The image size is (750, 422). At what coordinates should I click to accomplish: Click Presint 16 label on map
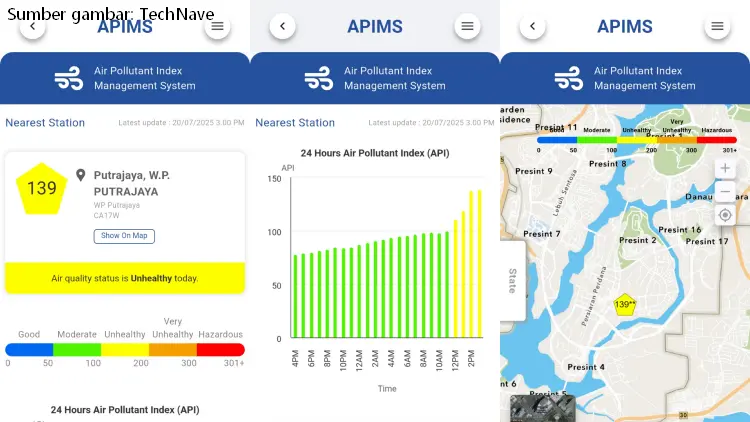(x=680, y=230)
